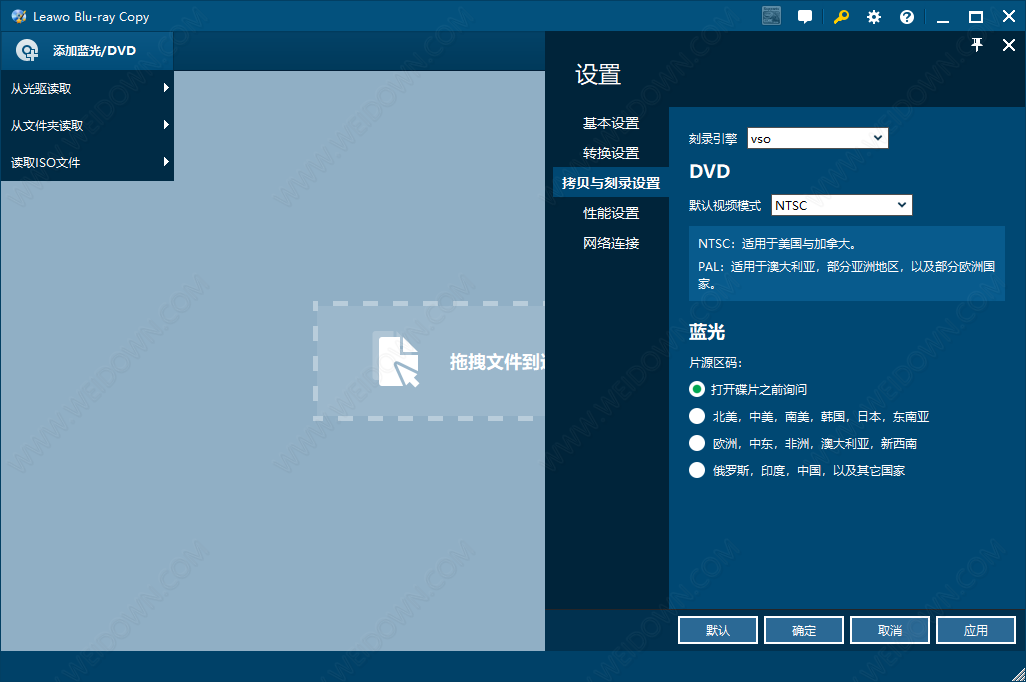Click the gear settings icon in title bar

pos(874,17)
